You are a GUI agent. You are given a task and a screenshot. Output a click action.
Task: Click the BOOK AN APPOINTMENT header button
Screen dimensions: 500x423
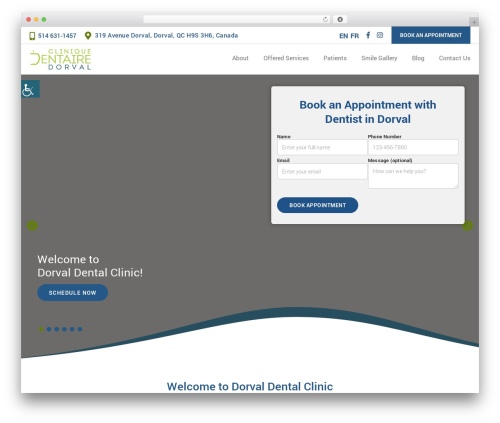click(431, 35)
